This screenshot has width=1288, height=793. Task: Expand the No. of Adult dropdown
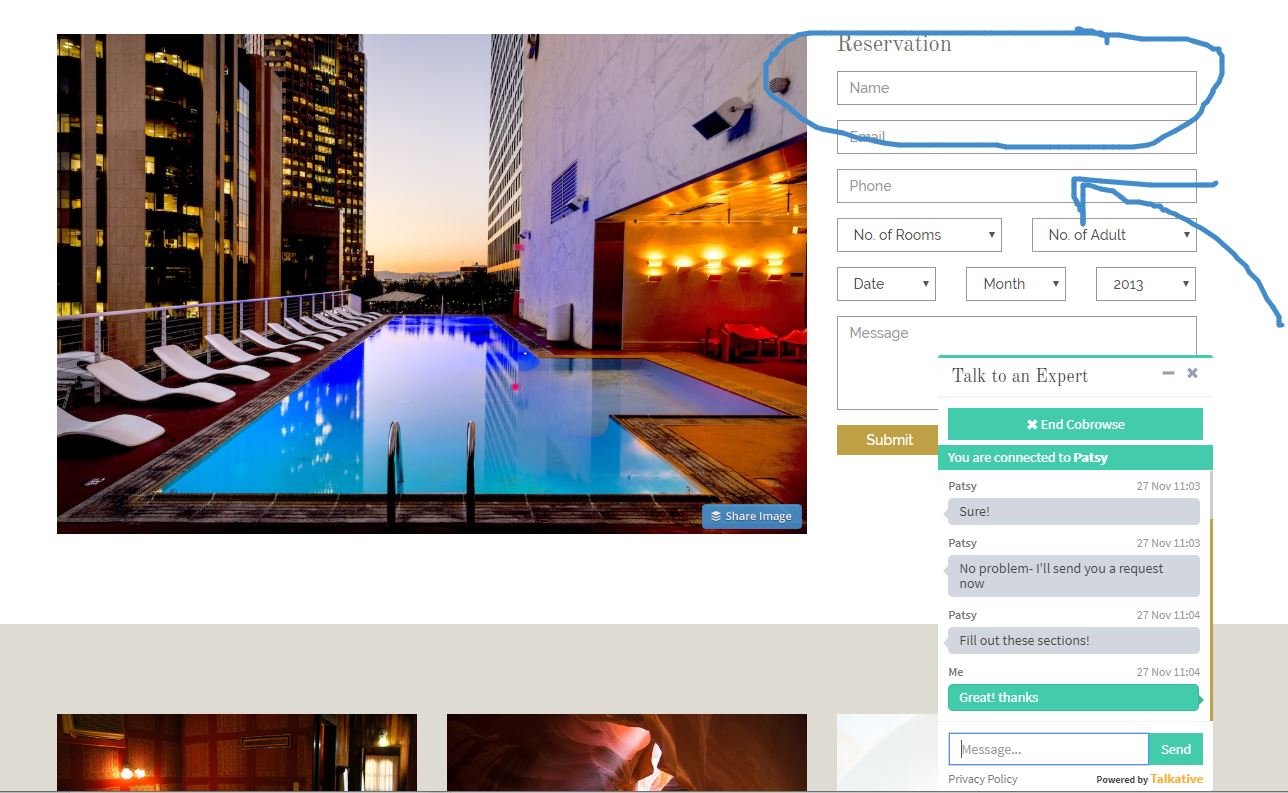(x=1114, y=235)
